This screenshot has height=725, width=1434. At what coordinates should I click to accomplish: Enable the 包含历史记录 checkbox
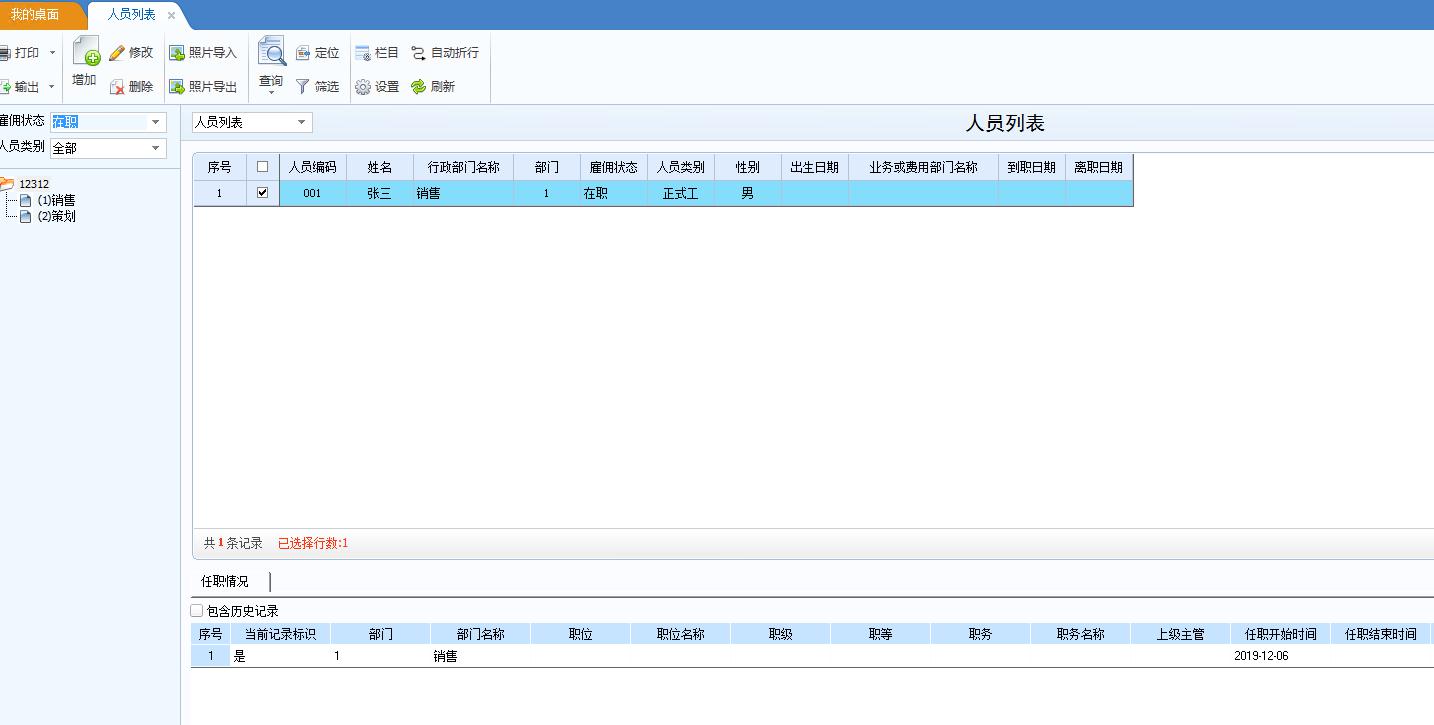(x=196, y=611)
